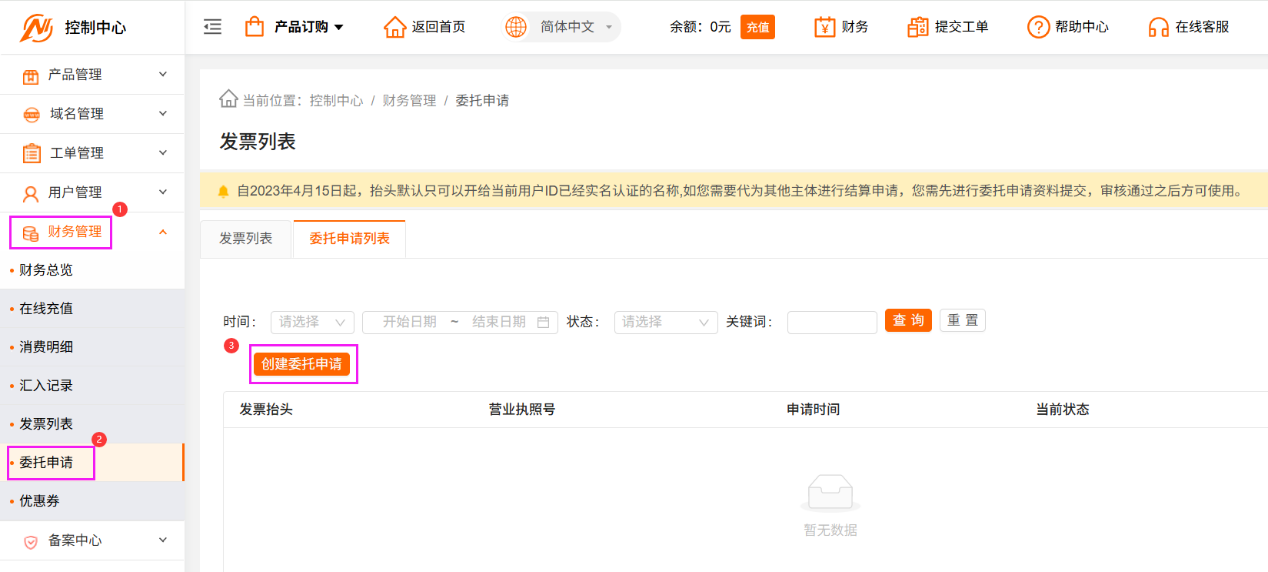The width and height of the screenshot is (1268, 572).
Task: Click the headset 在线客服 icon
Action: tap(1158, 27)
